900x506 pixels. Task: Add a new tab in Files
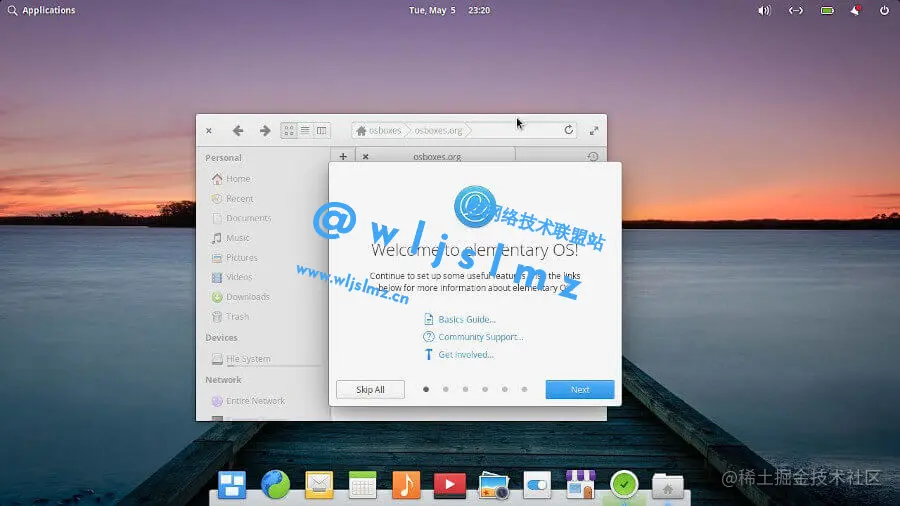click(343, 156)
